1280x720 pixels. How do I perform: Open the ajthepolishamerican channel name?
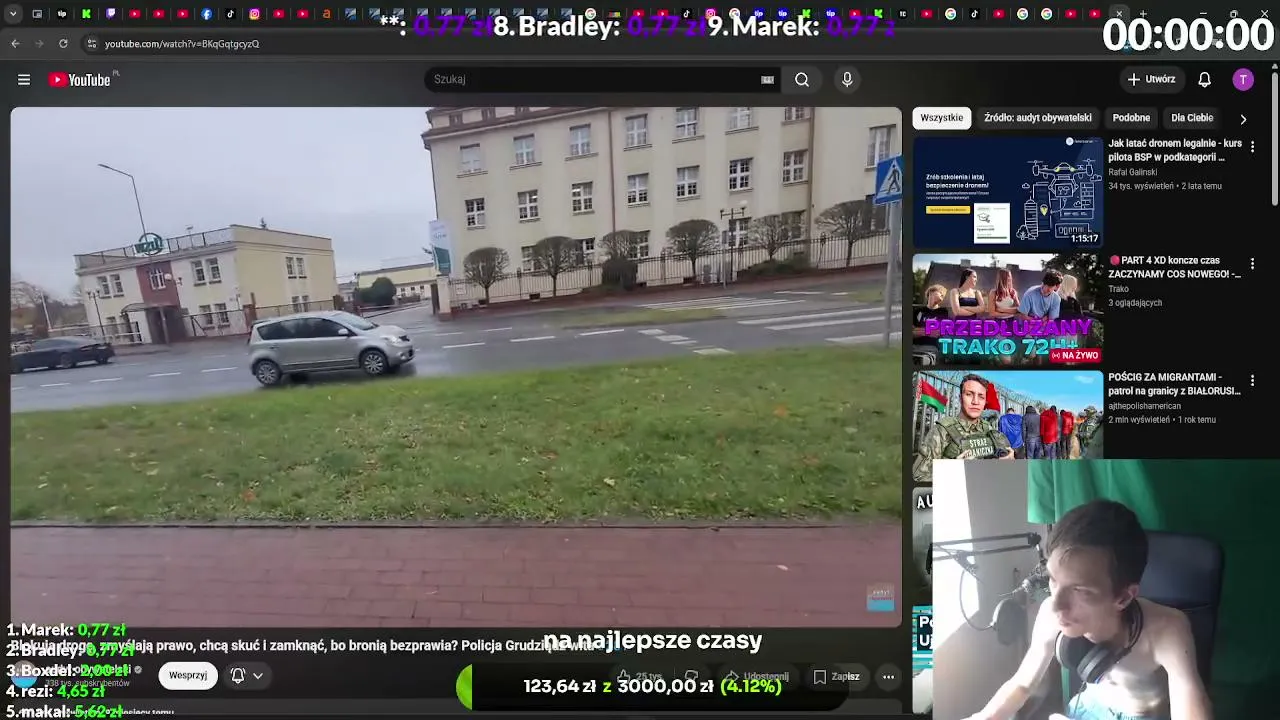[x=1145, y=406]
